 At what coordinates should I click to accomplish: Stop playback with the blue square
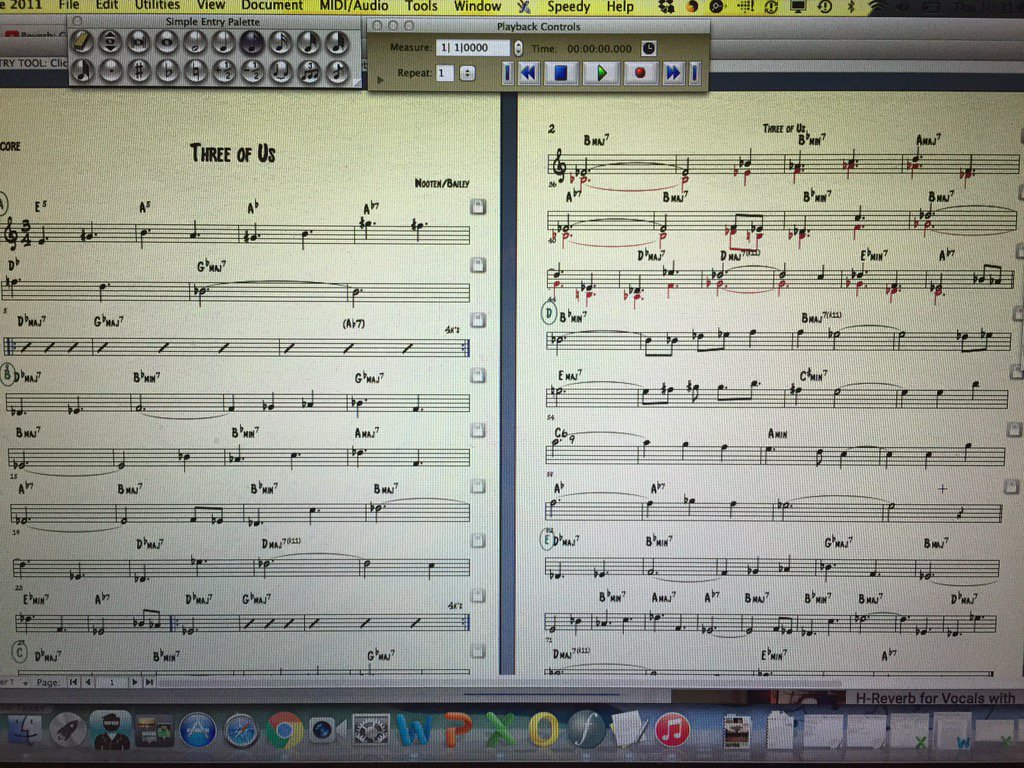pyautogui.click(x=560, y=72)
